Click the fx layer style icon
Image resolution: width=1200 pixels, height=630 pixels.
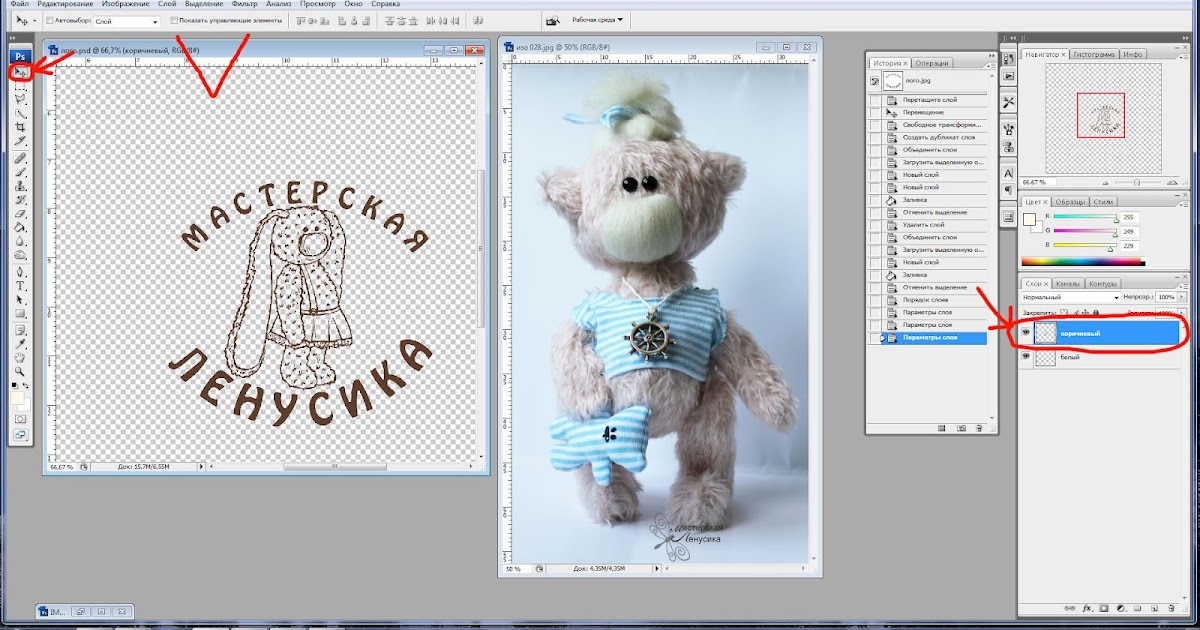click(x=1085, y=607)
